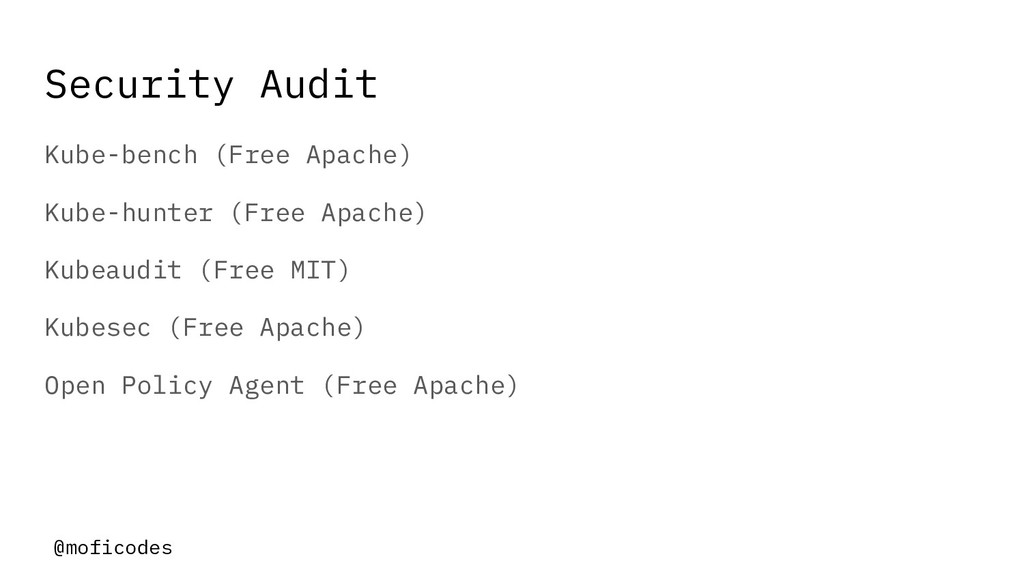
Task: Click the 'Kube-hunter' tool name
Action: (x=129, y=213)
